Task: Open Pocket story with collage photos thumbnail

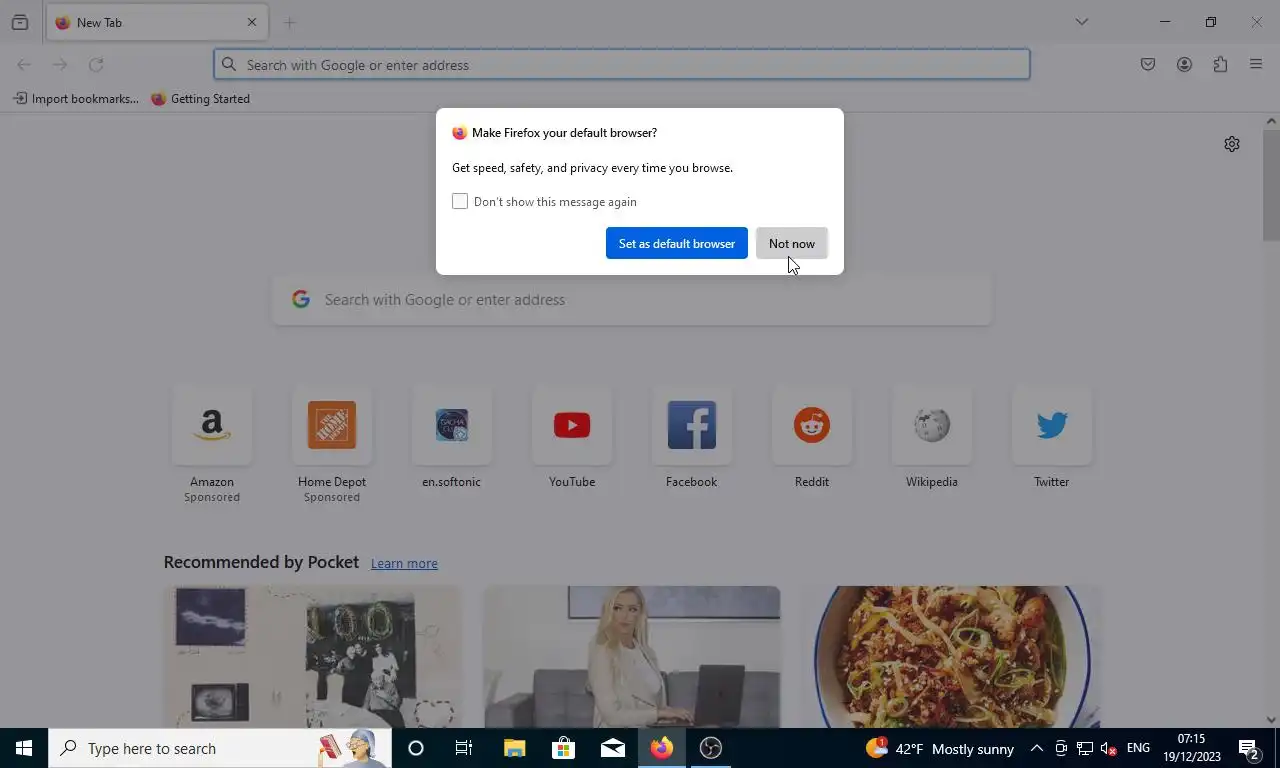Action: (x=312, y=657)
